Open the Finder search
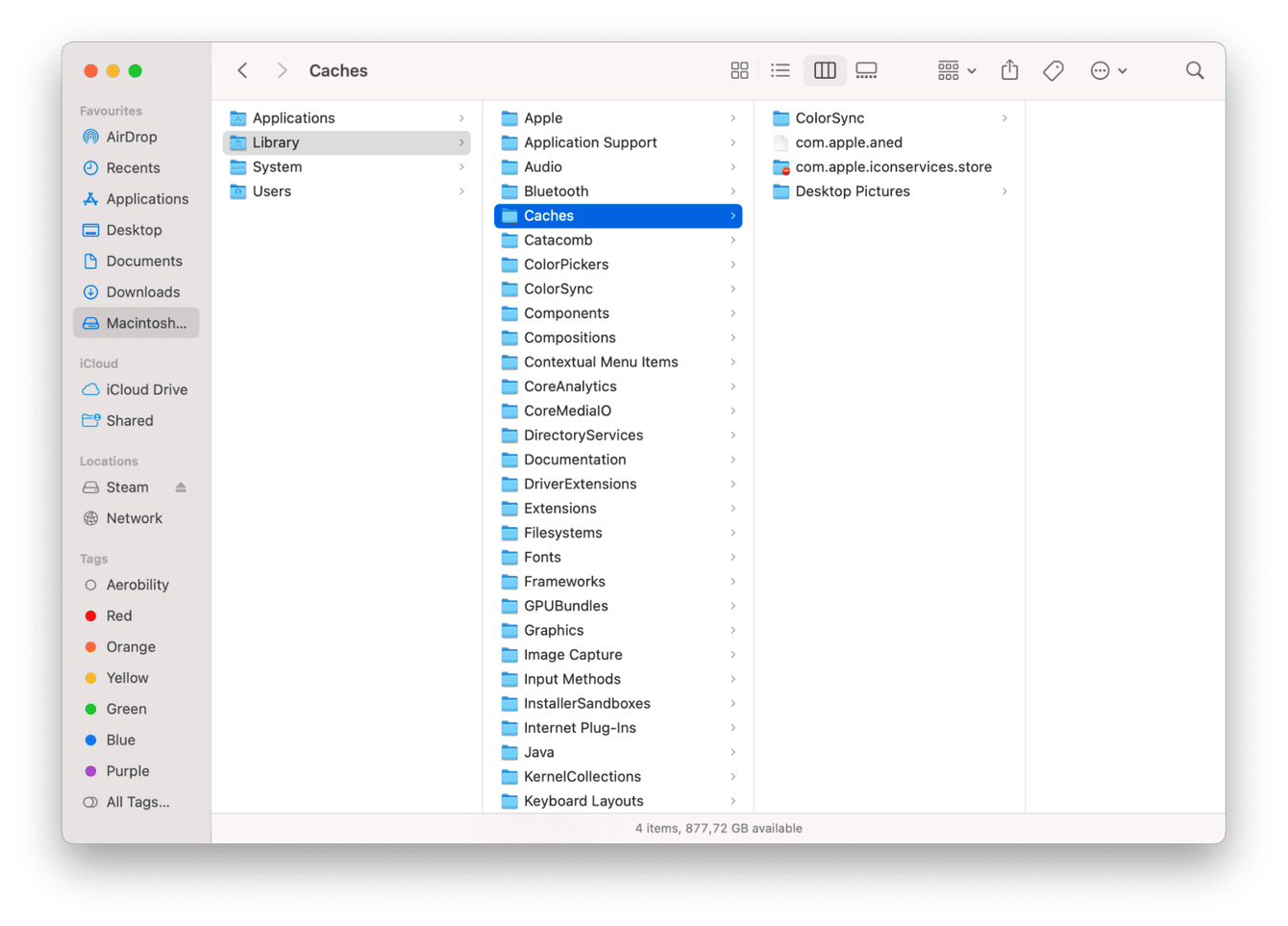Viewport: 1288px width, 926px height. point(1195,70)
